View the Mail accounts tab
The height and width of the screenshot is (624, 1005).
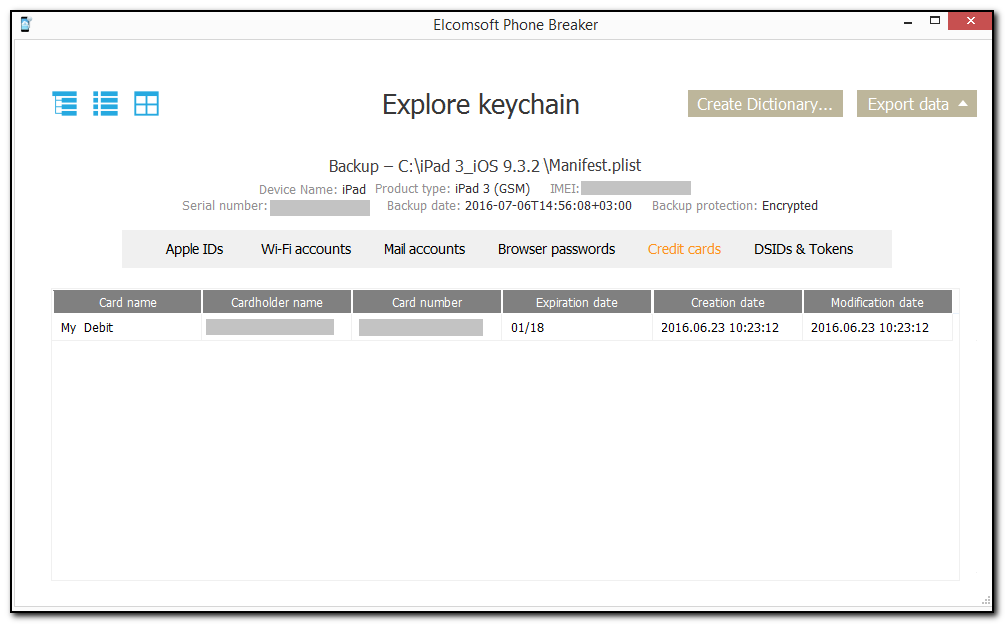pos(424,249)
